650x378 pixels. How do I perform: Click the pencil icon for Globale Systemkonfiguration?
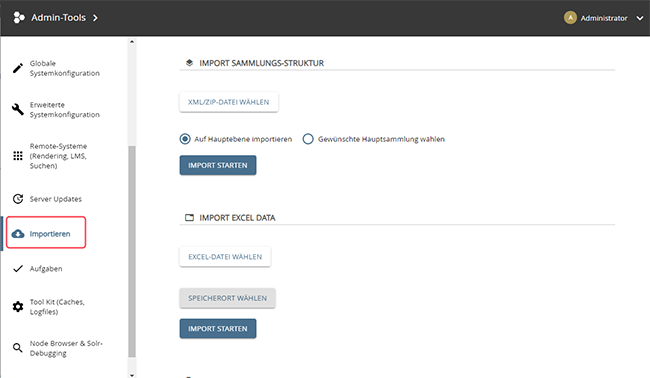17,68
